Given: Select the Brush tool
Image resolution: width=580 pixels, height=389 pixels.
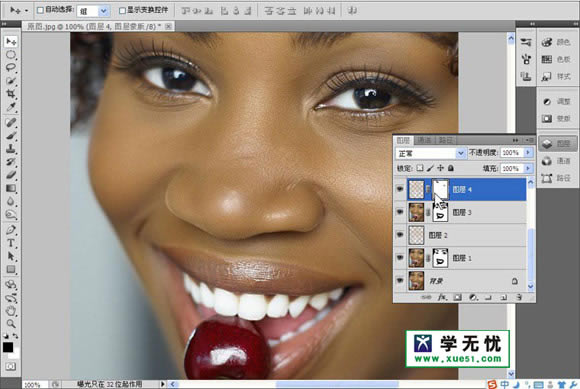Looking at the screenshot, I should pos(11,136).
